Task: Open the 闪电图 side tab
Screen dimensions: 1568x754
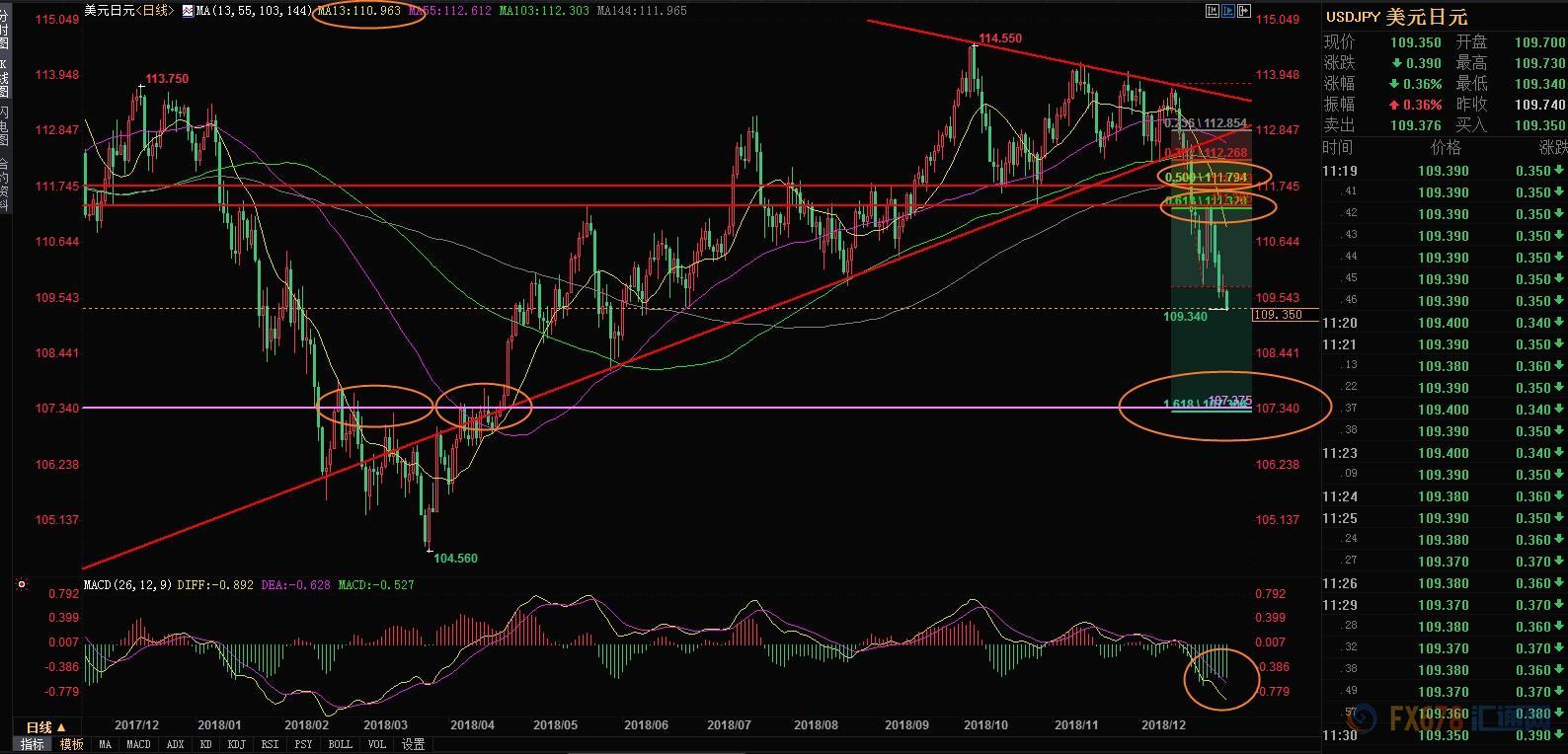Action: (x=5, y=126)
